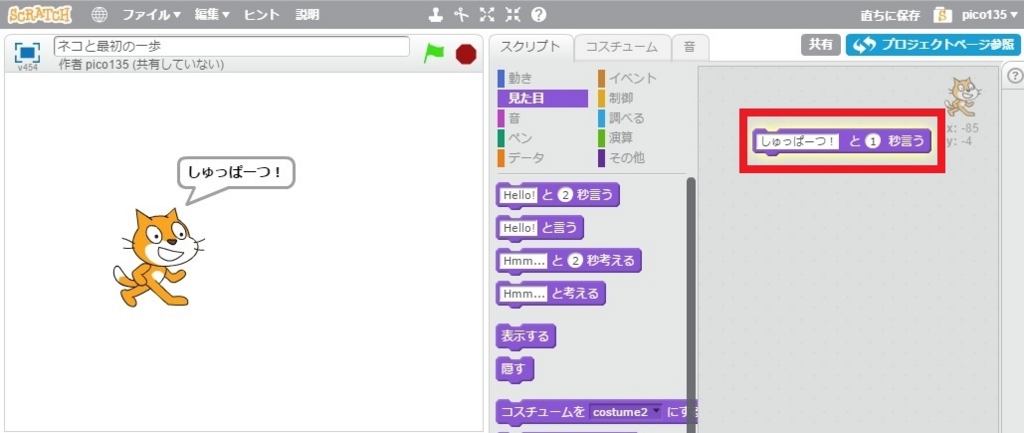This screenshot has height=433, width=1024.
Task: Click the cat sprite on stage
Action: tap(159, 257)
